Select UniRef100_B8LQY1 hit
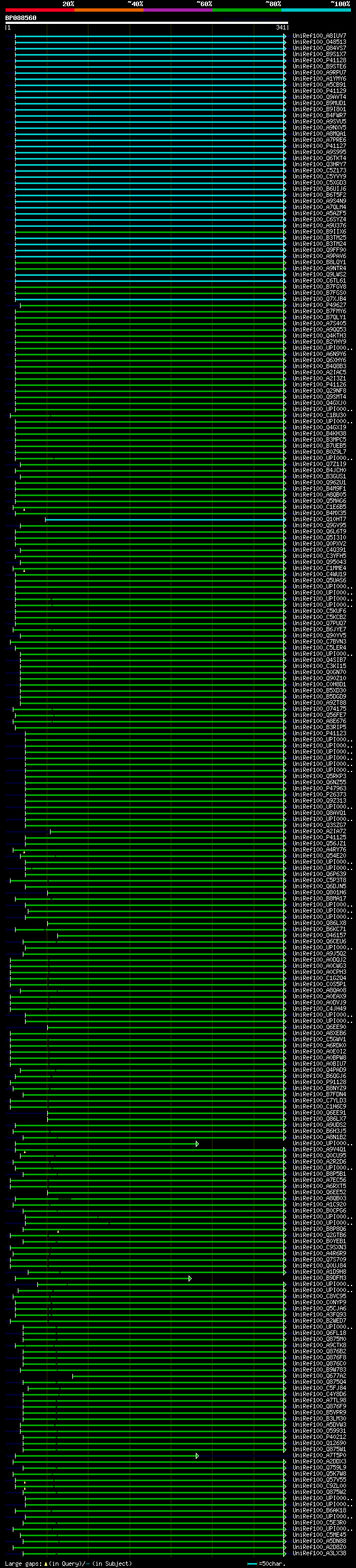The width and height of the screenshot is (356, 1568). click(x=319, y=263)
